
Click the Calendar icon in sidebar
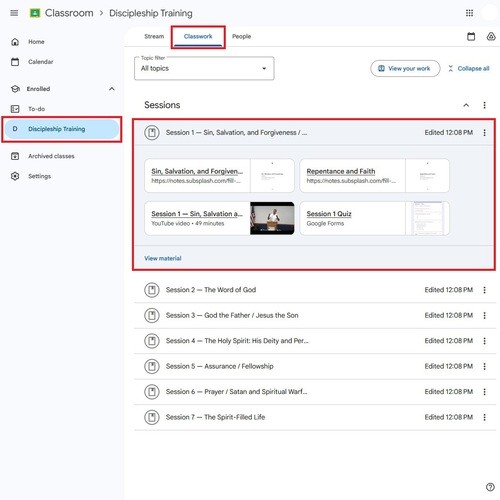click(15, 62)
